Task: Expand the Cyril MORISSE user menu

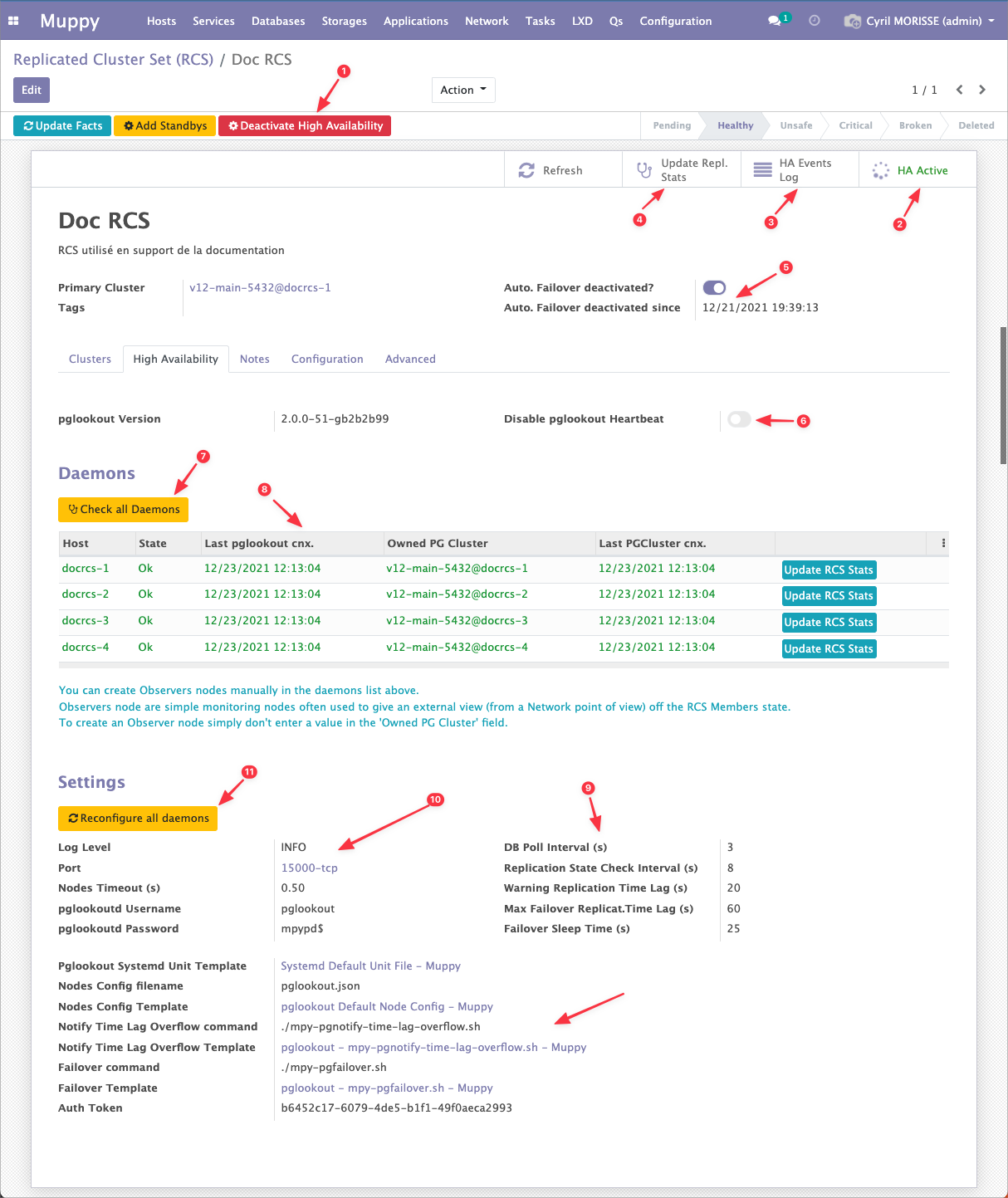Action: [x=920, y=21]
